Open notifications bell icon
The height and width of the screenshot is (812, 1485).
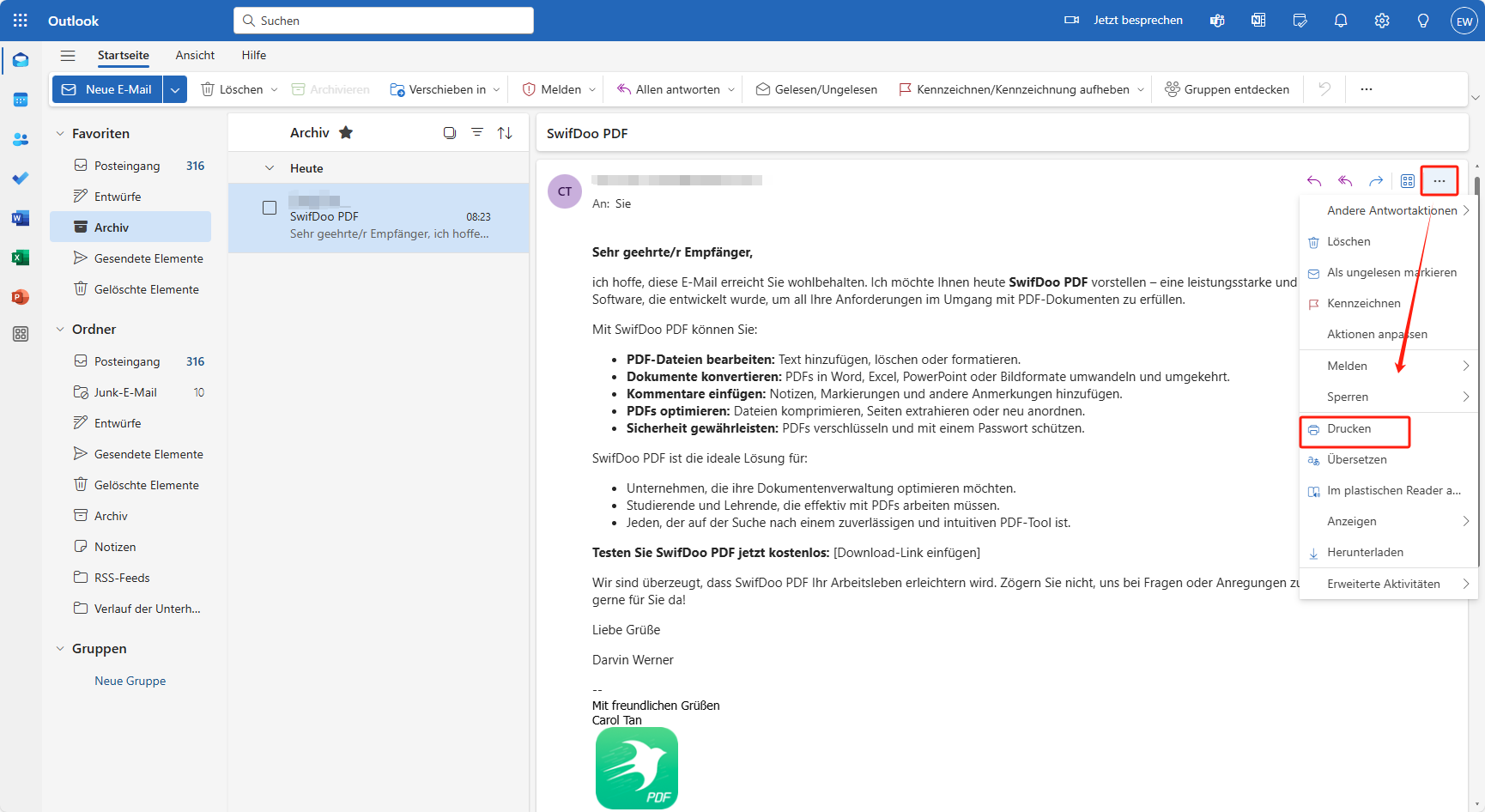pyautogui.click(x=1341, y=21)
